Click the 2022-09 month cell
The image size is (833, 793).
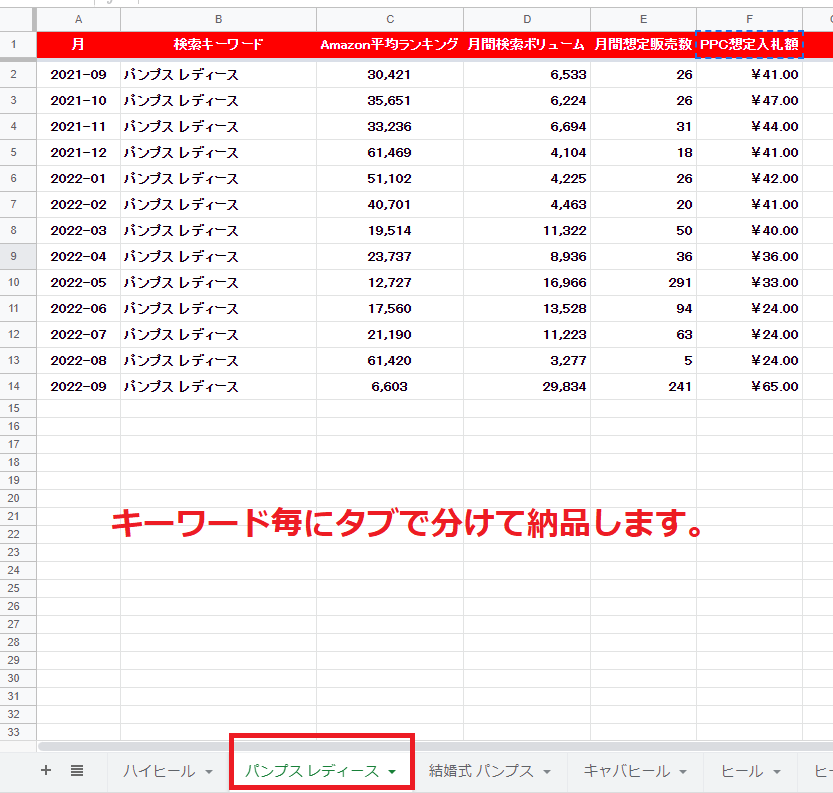(x=79, y=387)
